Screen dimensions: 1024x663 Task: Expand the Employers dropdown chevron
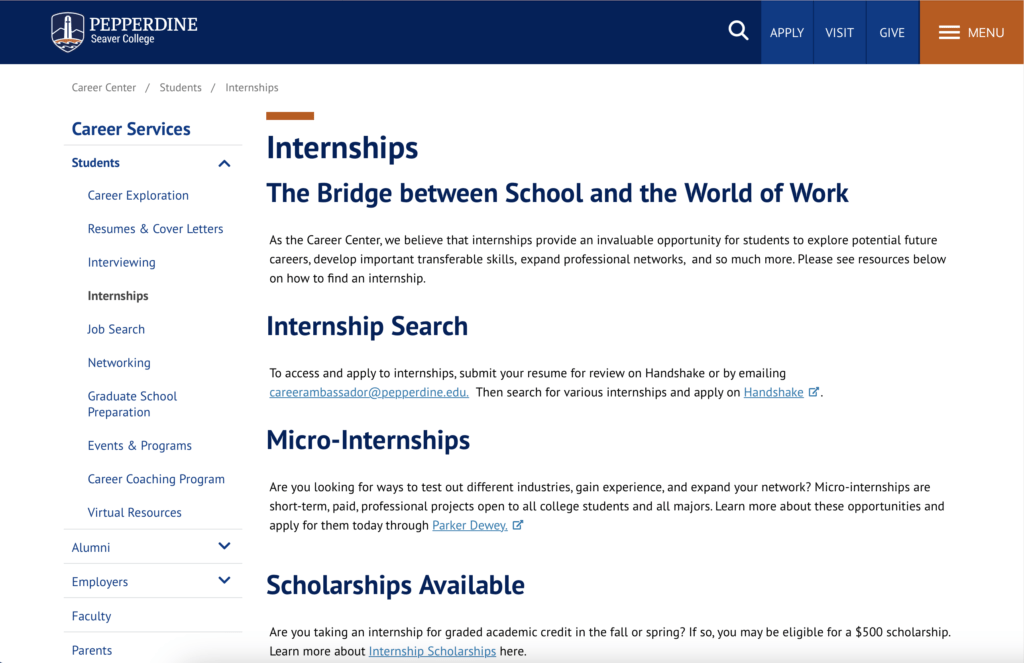[224, 581]
